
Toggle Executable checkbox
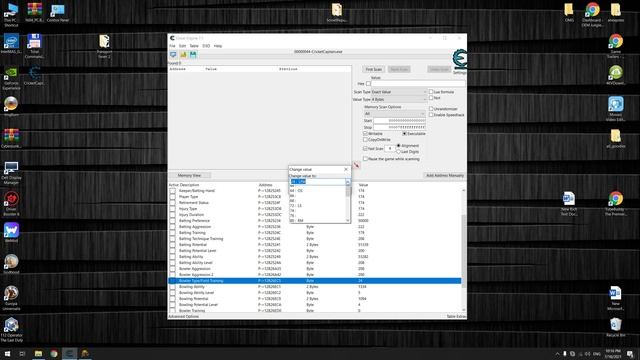click(x=404, y=133)
